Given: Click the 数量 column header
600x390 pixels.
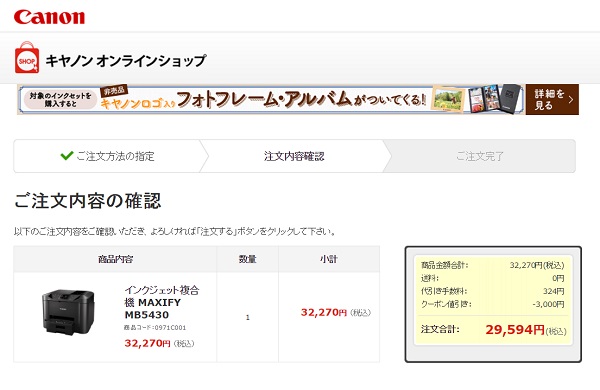Looking at the screenshot, I should pos(248,259).
